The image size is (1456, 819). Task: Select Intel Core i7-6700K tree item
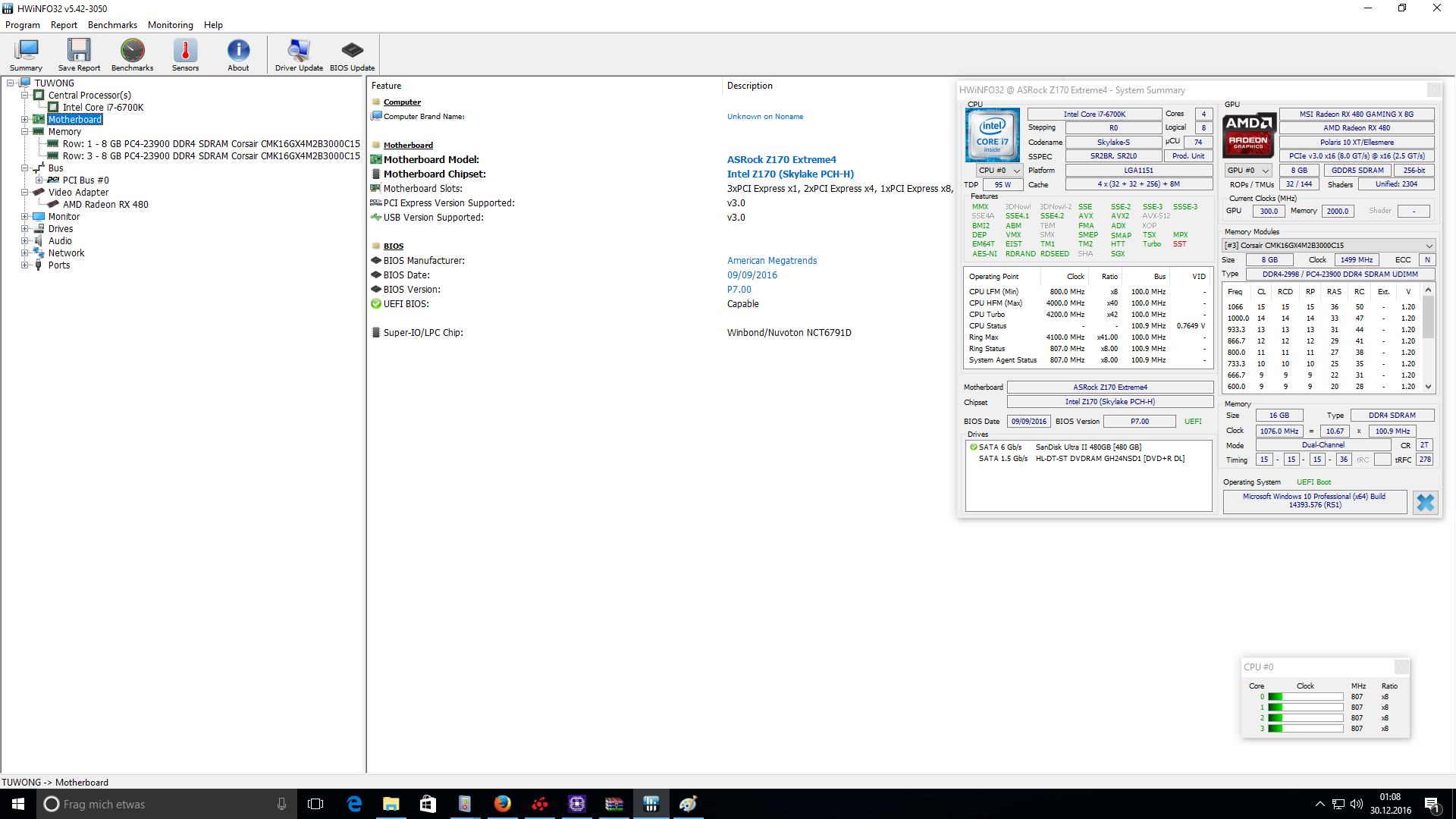tap(102, 108)
